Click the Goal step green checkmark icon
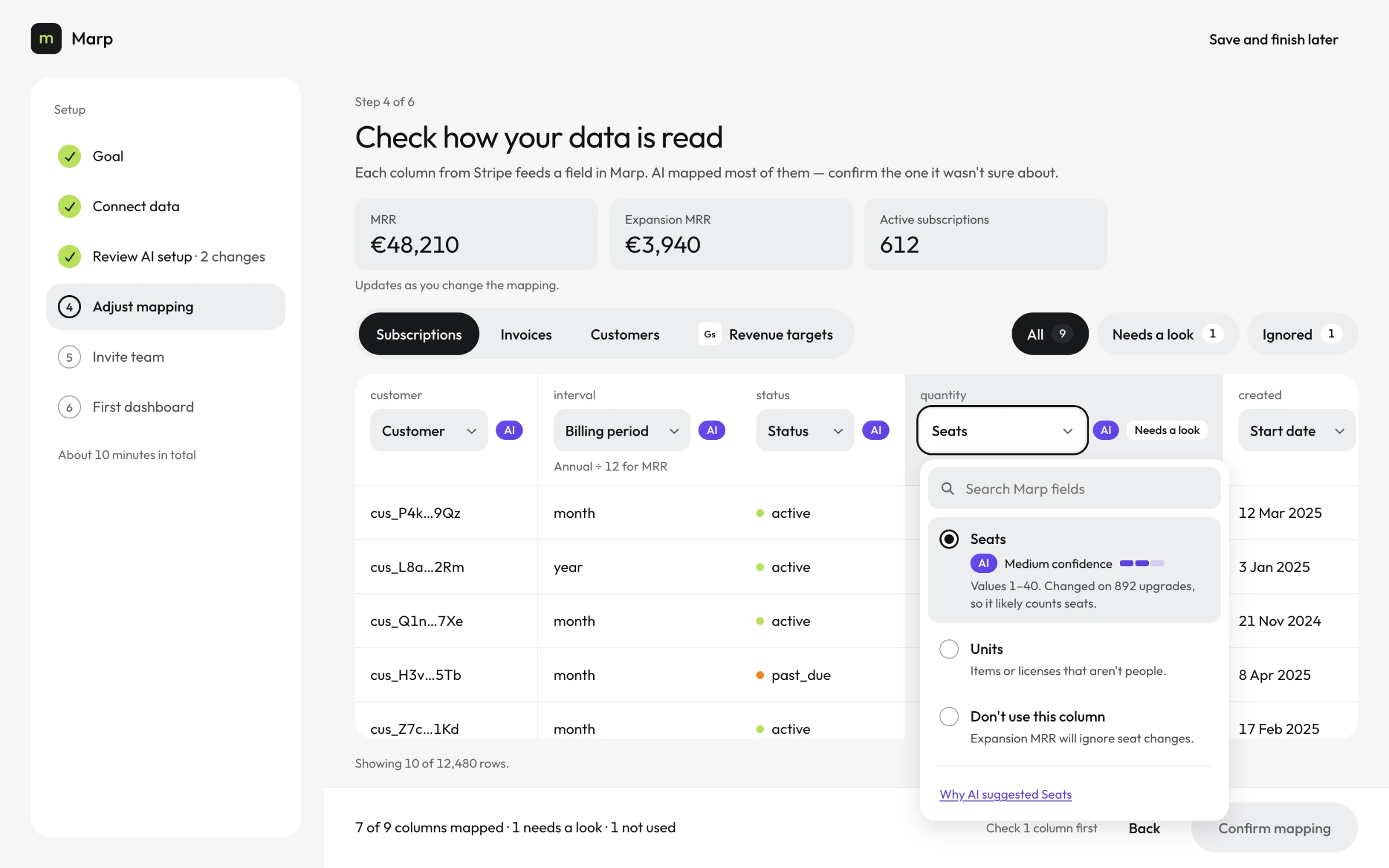This screenshot has height=868, width=1389. point(69,156)
